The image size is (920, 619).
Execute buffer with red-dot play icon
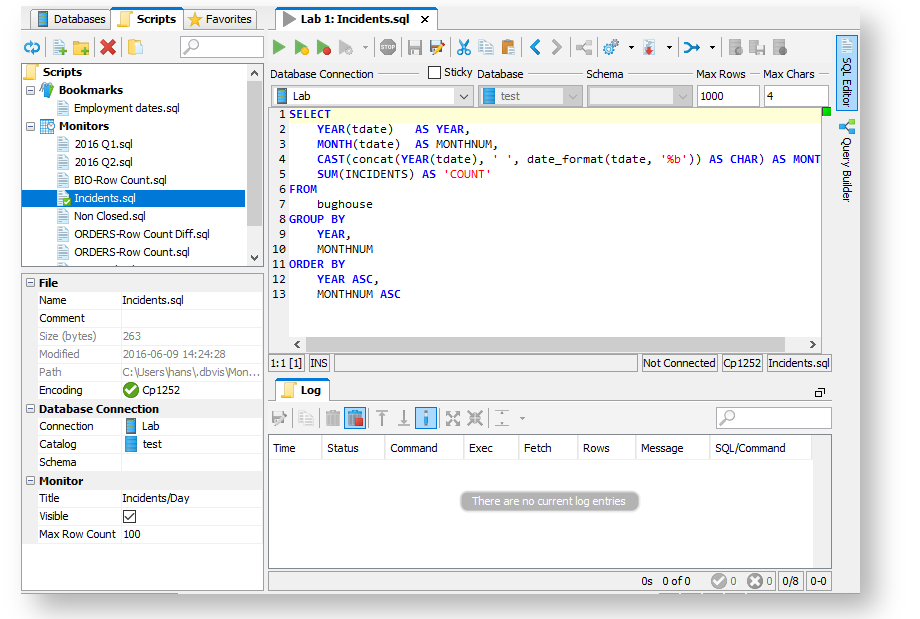tap(323, 48)
